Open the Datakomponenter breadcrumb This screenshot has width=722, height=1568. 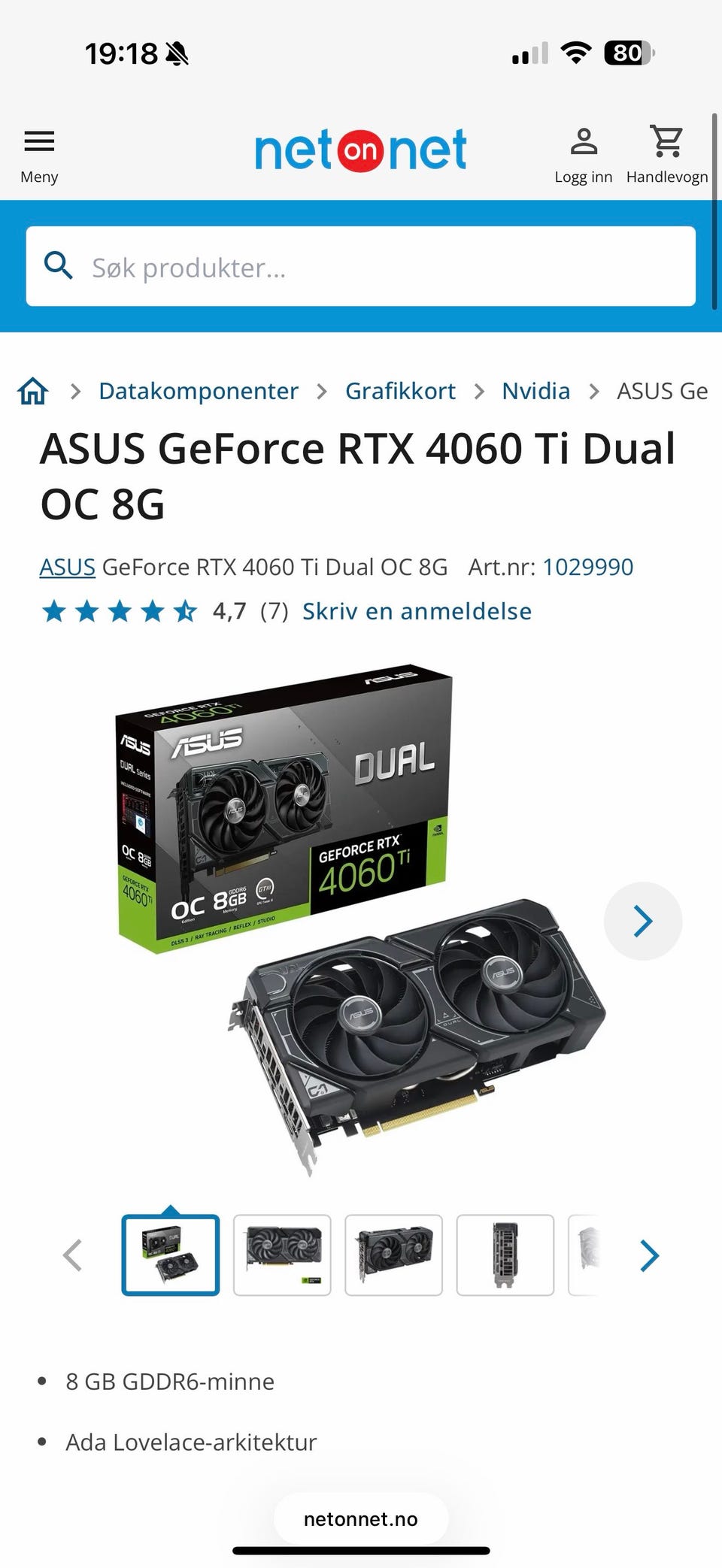199,391
